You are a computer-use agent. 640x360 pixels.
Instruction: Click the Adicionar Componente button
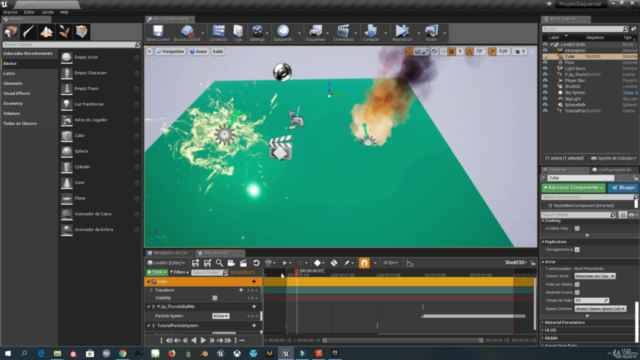(x=573, y=188)
